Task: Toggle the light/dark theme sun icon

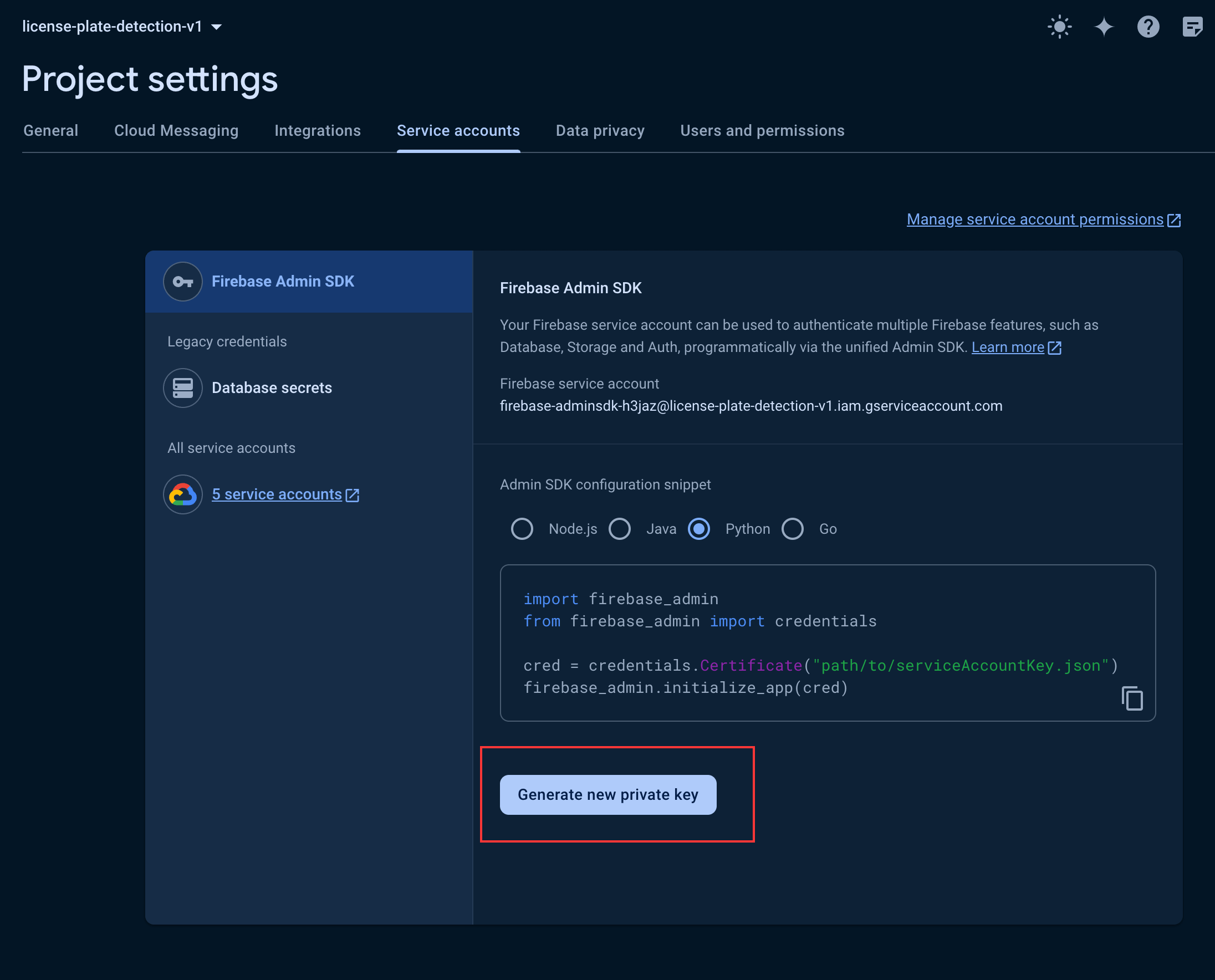Action: pos(1059,27)
